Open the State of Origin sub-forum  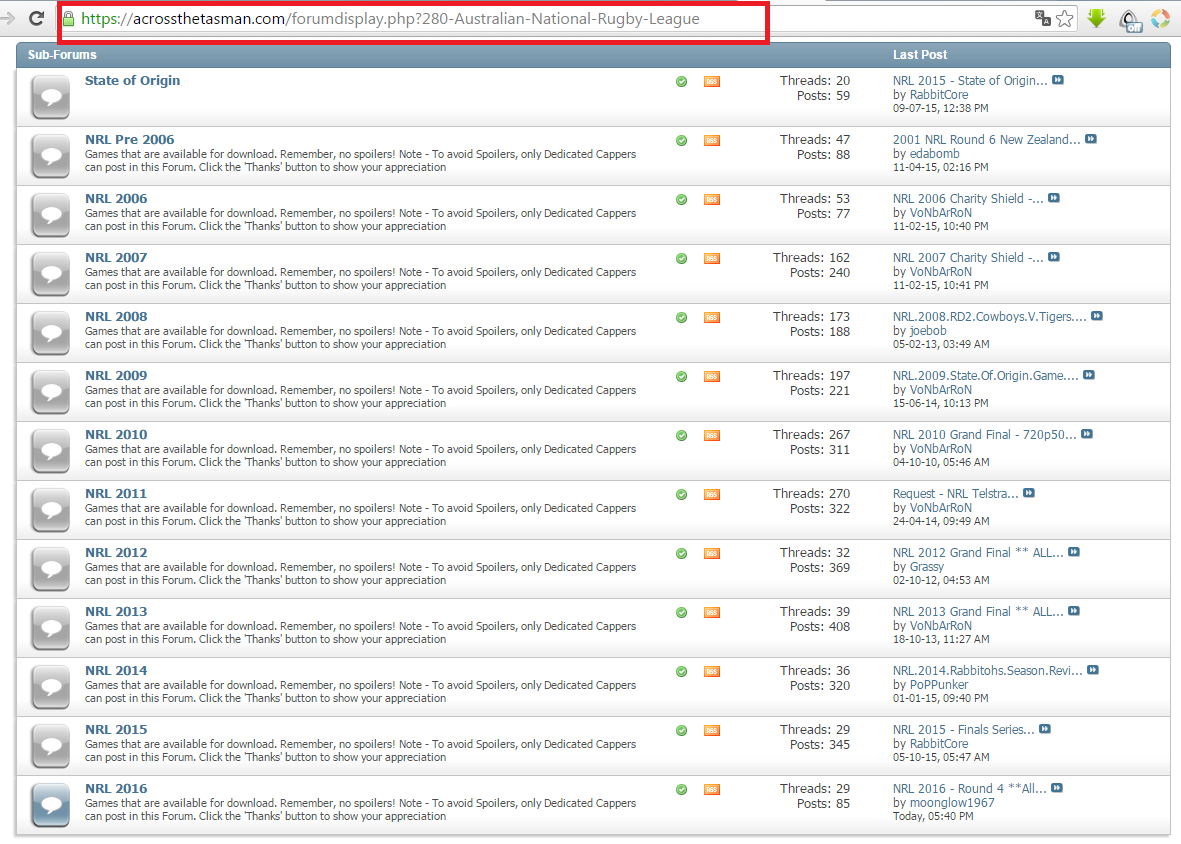click(133, 81)
